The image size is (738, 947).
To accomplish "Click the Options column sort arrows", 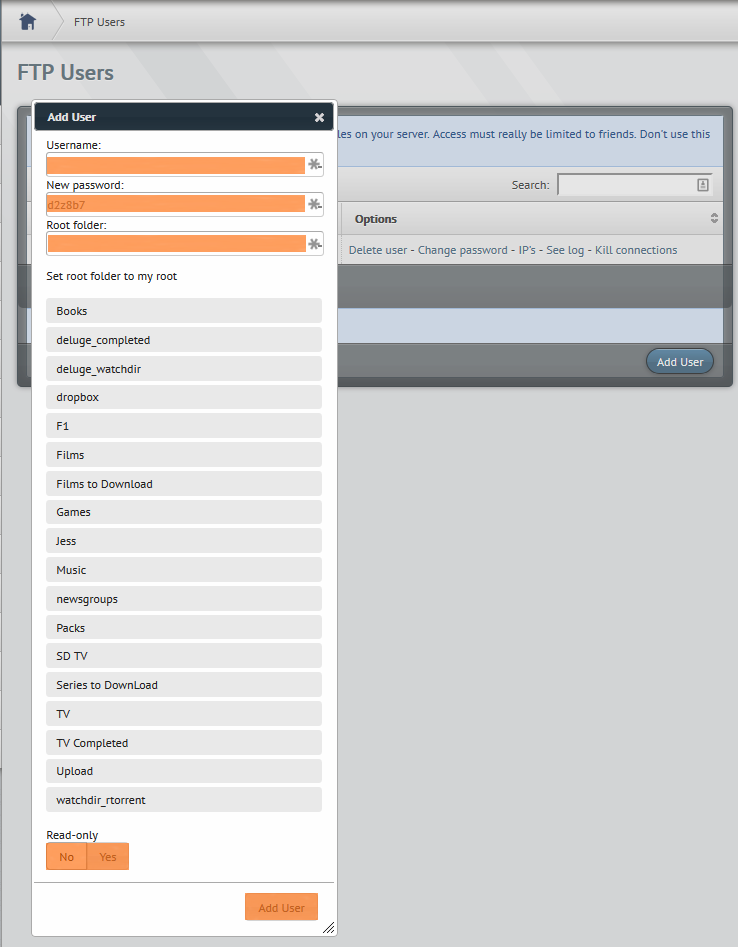I will coord(714,219).
